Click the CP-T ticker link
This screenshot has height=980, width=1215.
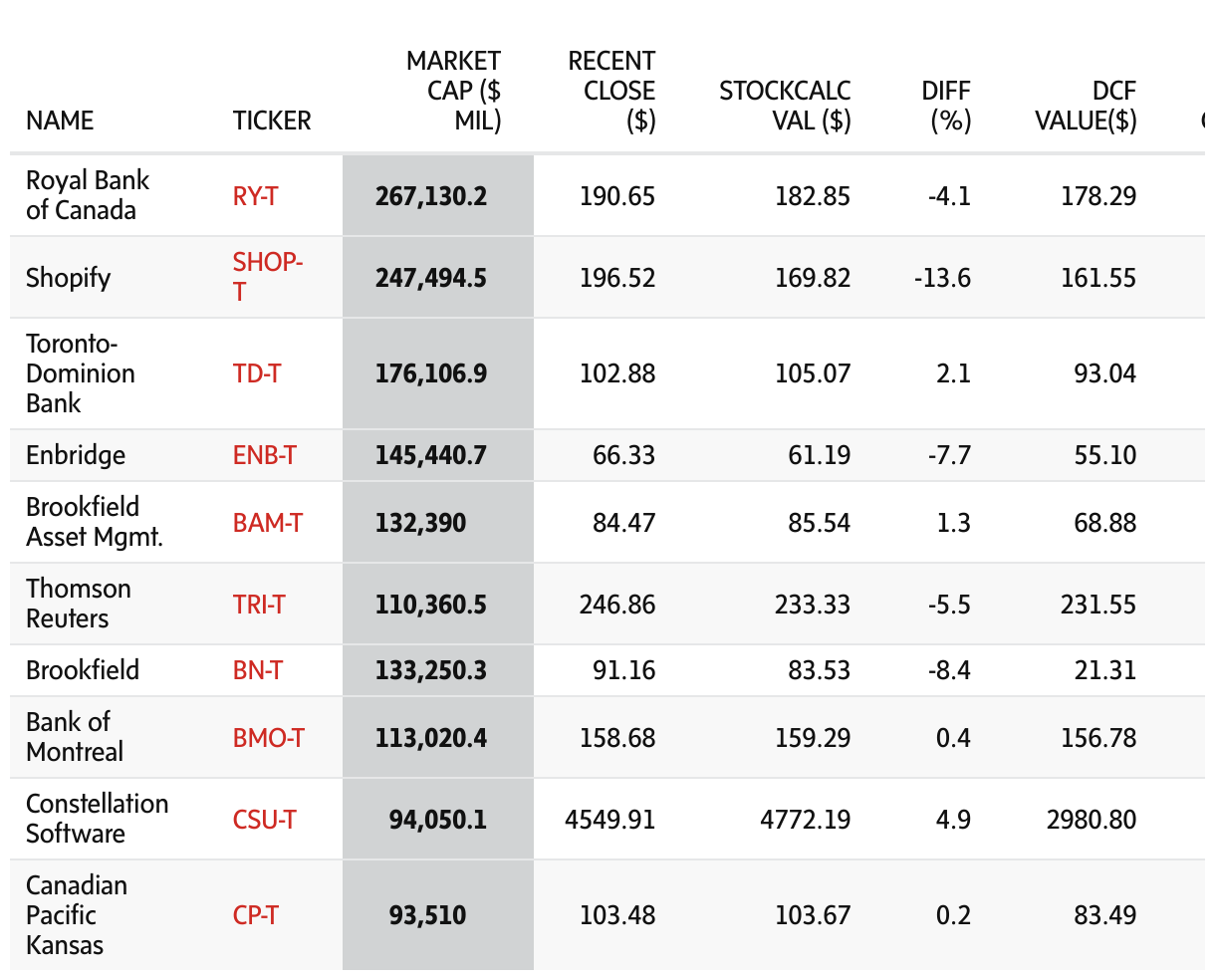click(255, 915)
